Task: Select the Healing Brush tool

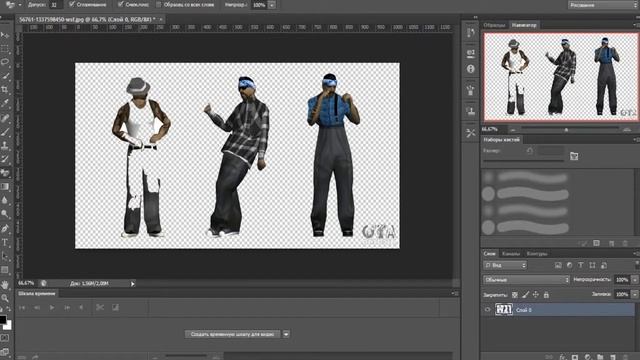Action: coord(5,118)
